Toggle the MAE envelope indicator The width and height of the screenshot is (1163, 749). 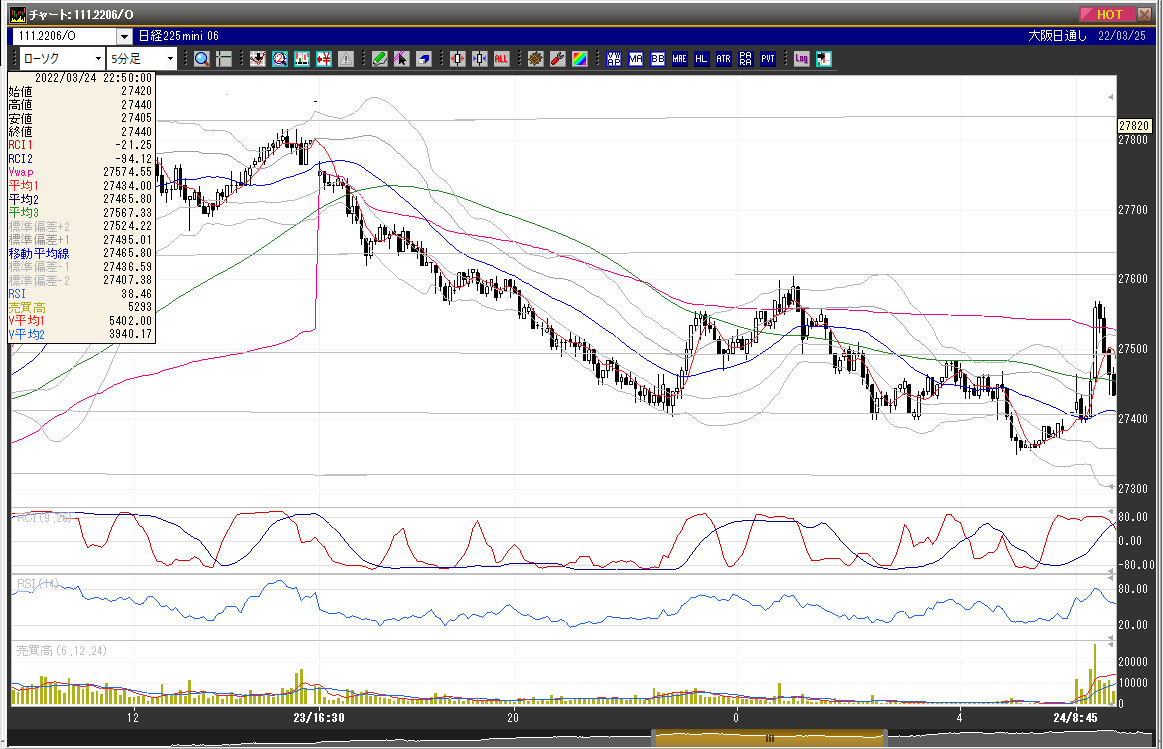(679, 59)
